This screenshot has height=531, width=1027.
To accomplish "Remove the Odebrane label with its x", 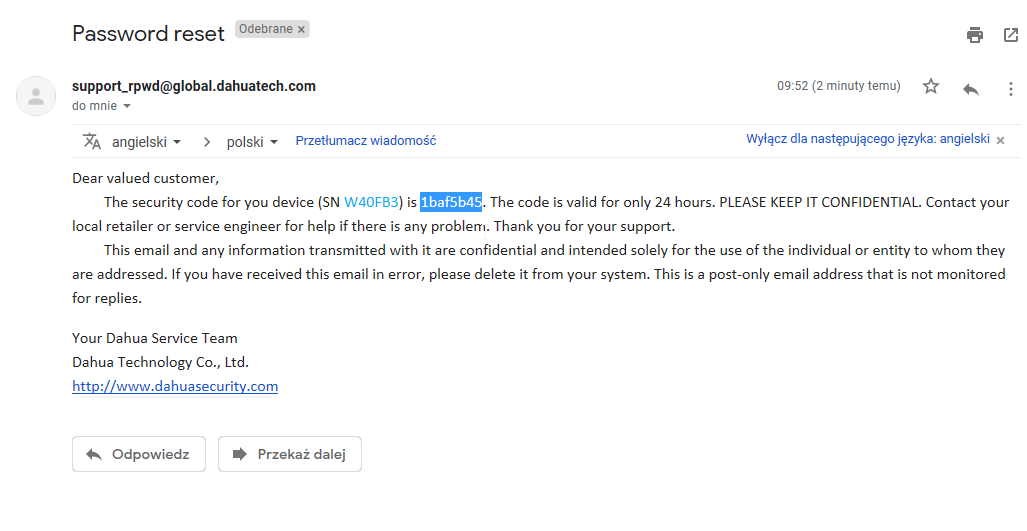I will pyautogui.click(x=301, y=29).
